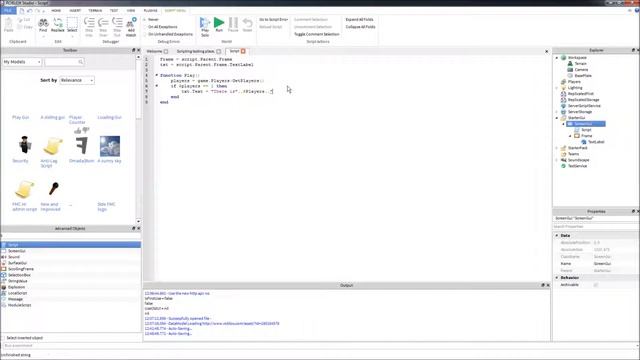
Task: Click the Pause icon in the ribbon
Action: pos(233,22)
